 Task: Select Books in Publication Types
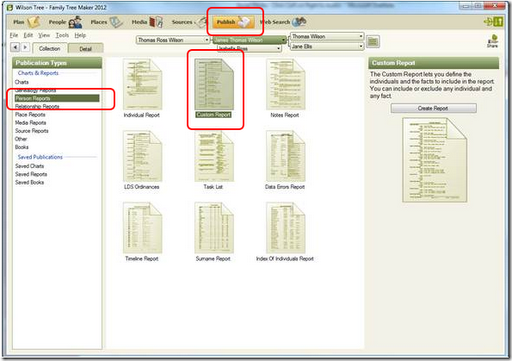pos(22,147)
